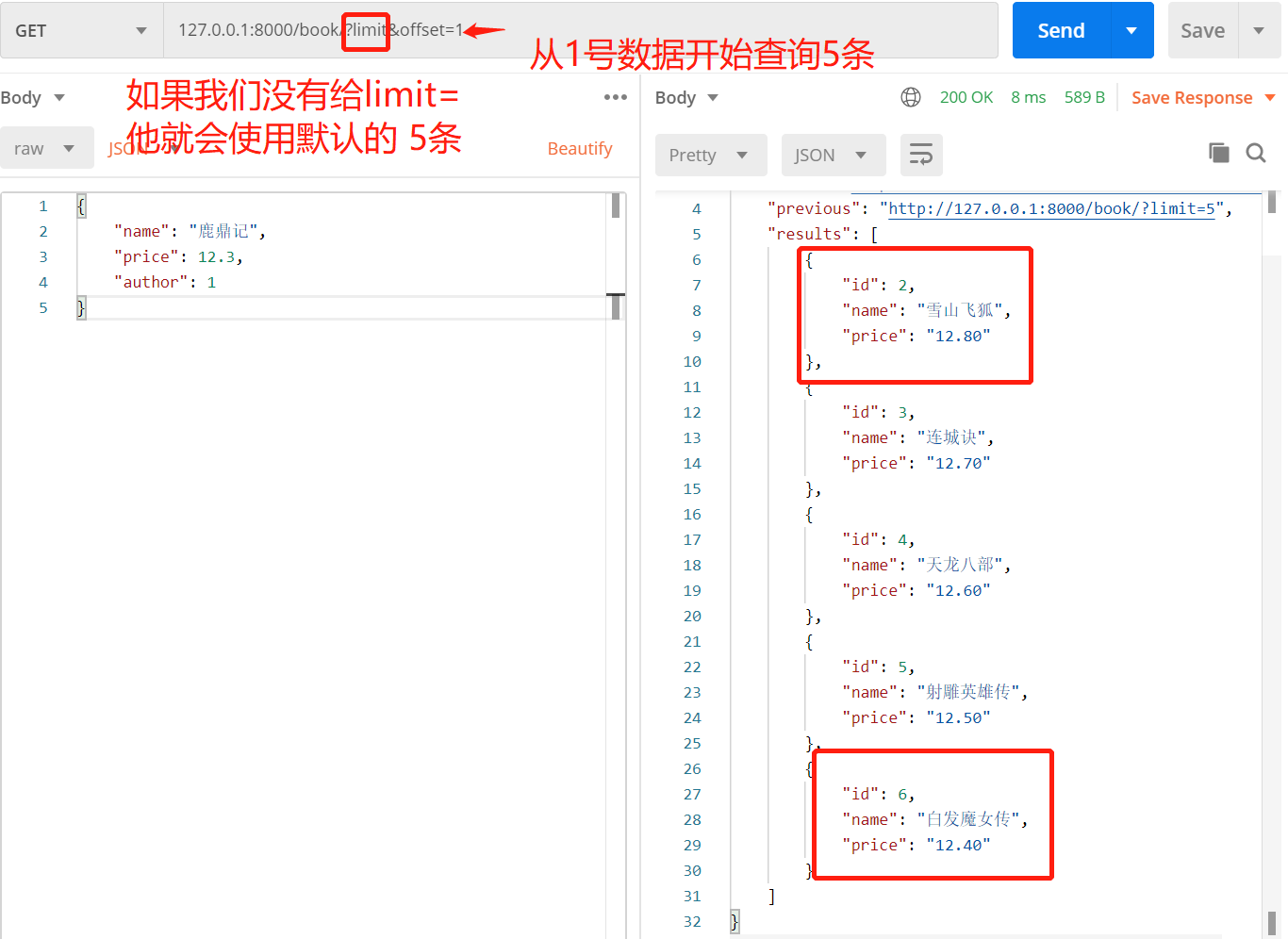Open the Pretty view dropdown
The height and width of the screenshot is (939, 1288).
tap(711, 155)
